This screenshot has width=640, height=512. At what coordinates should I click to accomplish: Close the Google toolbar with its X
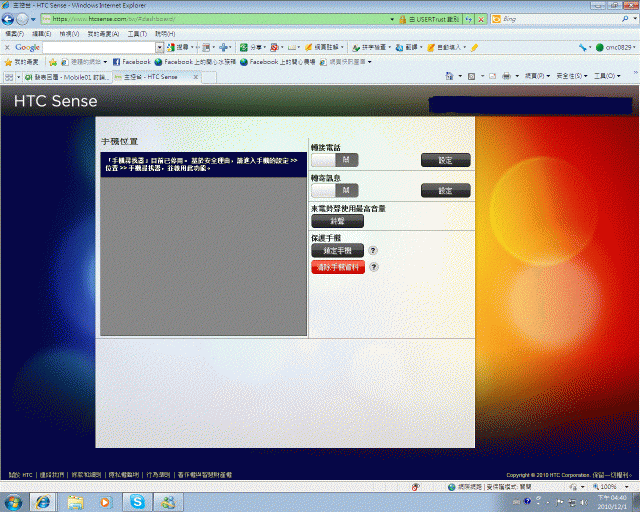click(x=7, y=47)
